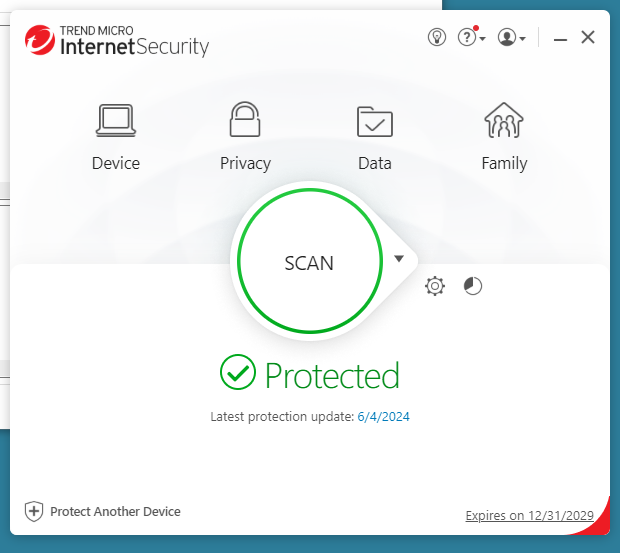The width and height of the screenshot is (620, 553).
Task: Open the Help question mark dropdown
Action: click(470, 38)
